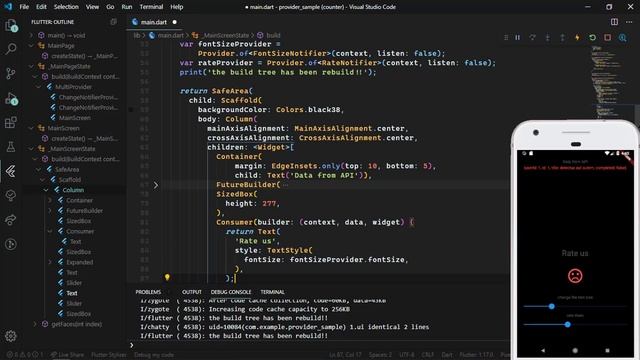Open the Terminal menu in menu bar
640x360 pixels.
pyautogui.click(x=151, y=7)
